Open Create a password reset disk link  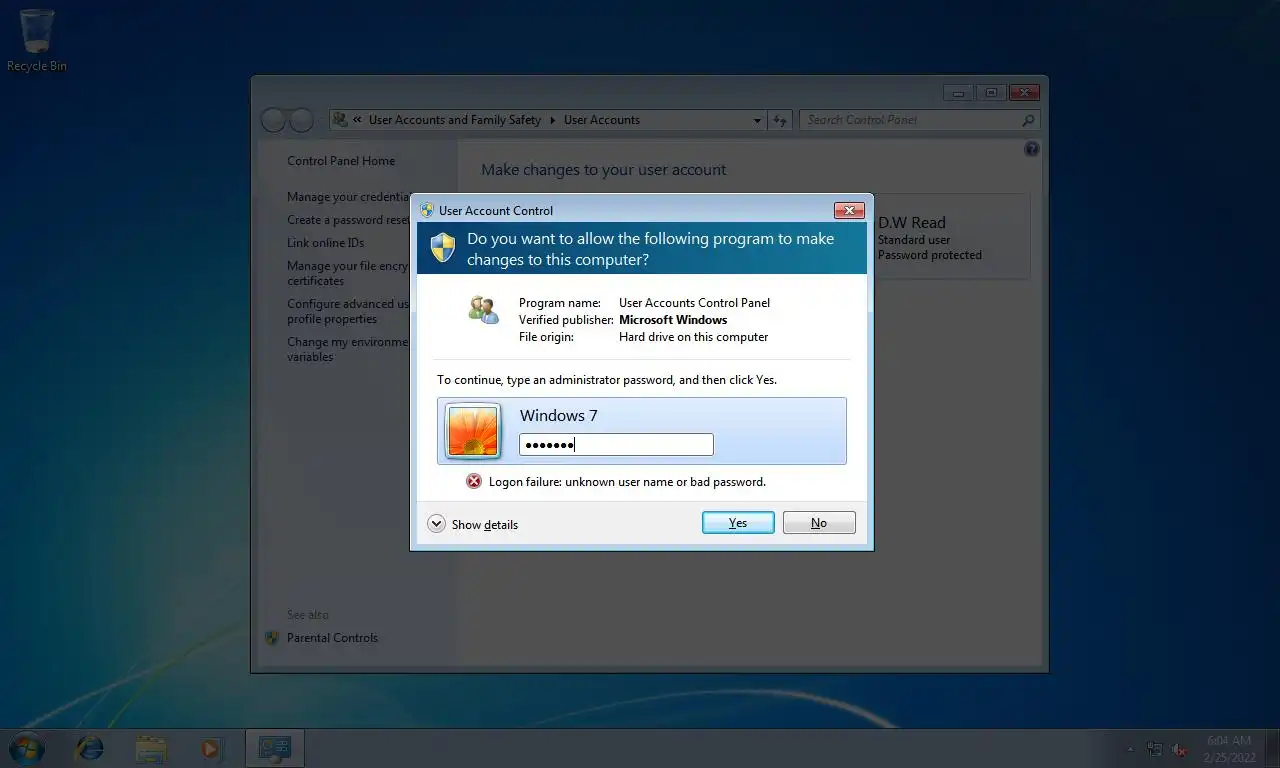[348, 220]
